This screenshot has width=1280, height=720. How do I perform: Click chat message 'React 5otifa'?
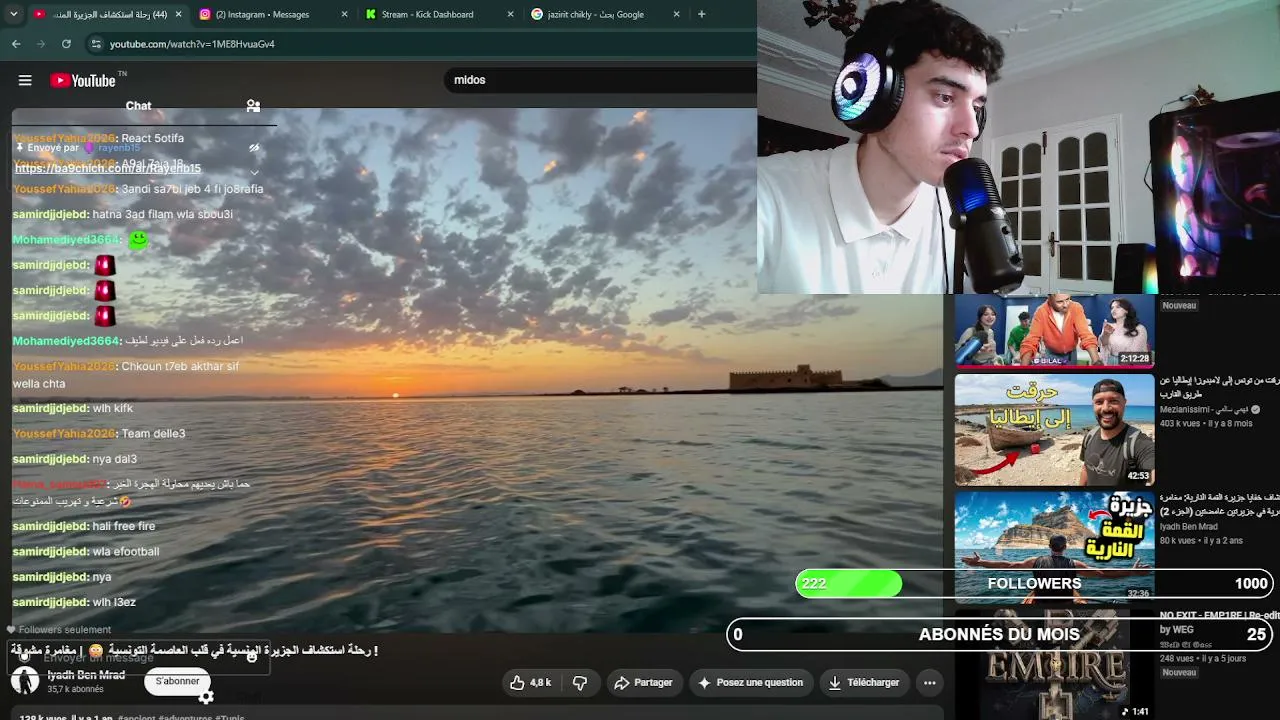pos(153,138)
